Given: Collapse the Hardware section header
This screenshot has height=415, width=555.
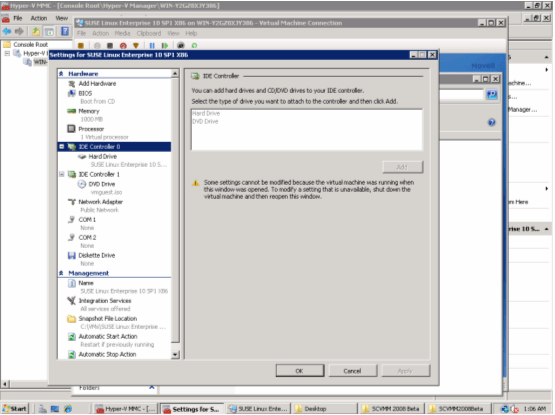Looking at the screenshot, I should tap(61, 74).
